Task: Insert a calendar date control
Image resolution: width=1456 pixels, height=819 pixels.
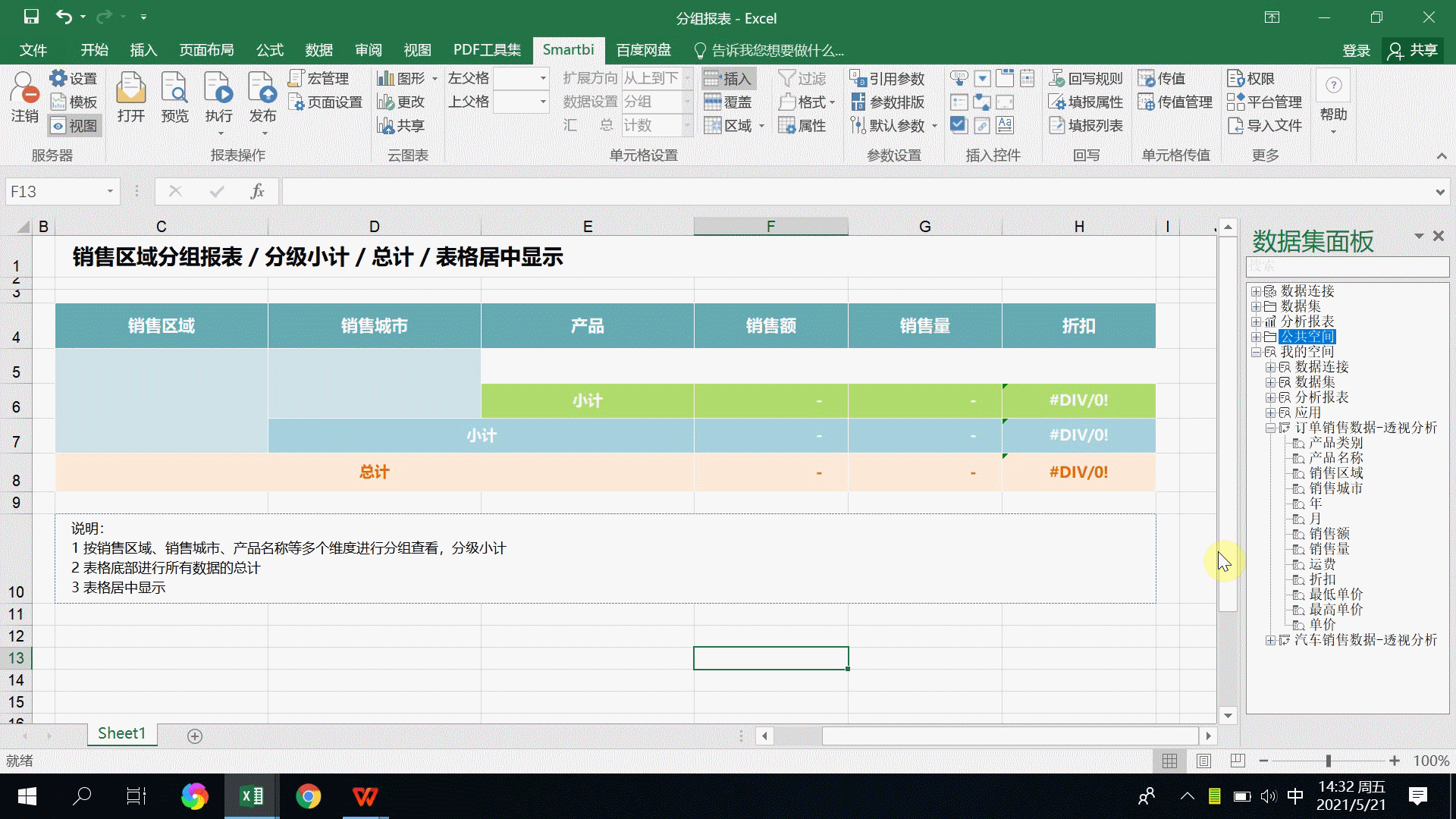Action: (1028, 78)
